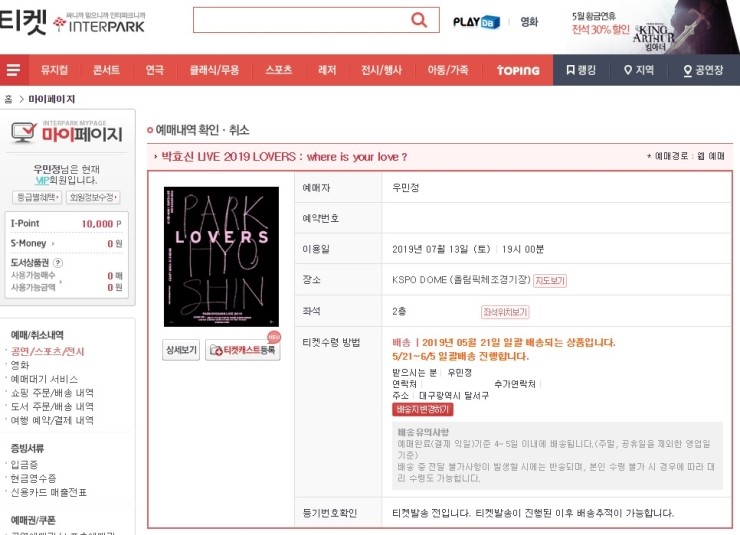Open the 콘서트 category tab
The width and height of the screenshot is (740, 535).
tap(106, 70)
